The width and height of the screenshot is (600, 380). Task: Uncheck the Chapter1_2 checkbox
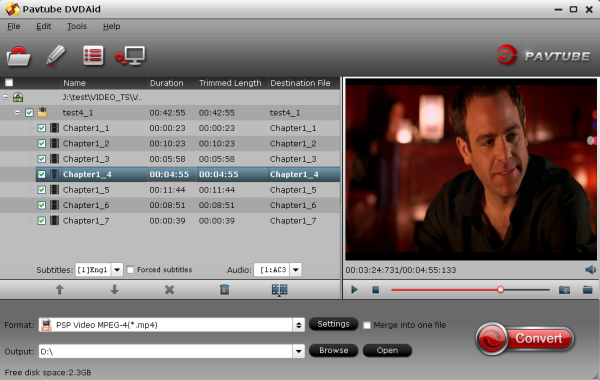pyautogui.click(x=42, y=144)
